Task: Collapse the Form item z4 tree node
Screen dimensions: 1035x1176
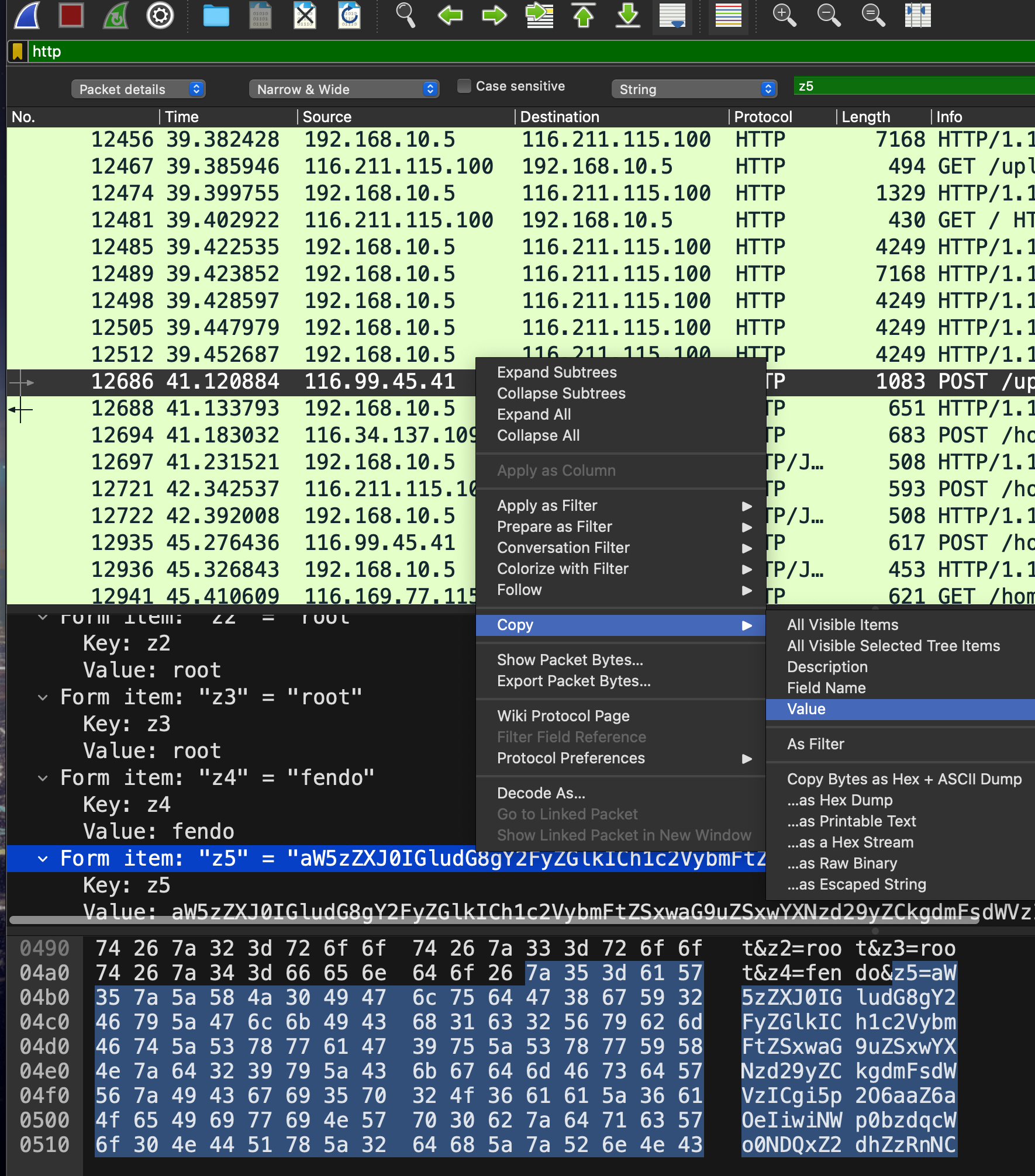Action: (43, 778)
